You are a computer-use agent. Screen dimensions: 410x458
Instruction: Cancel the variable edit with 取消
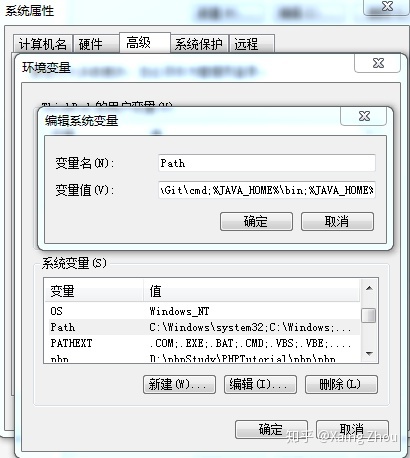337,221
